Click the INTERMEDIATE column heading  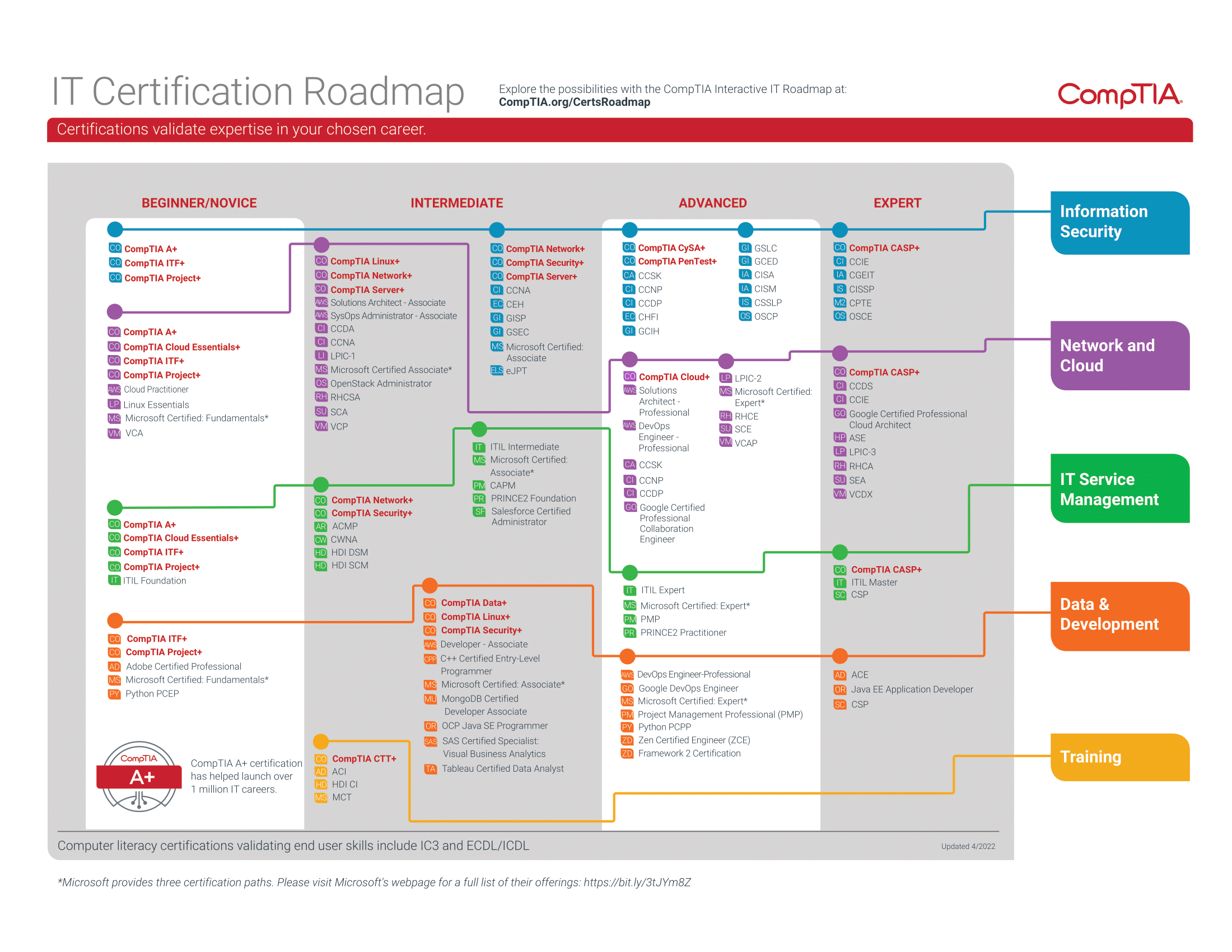(456, 203)
